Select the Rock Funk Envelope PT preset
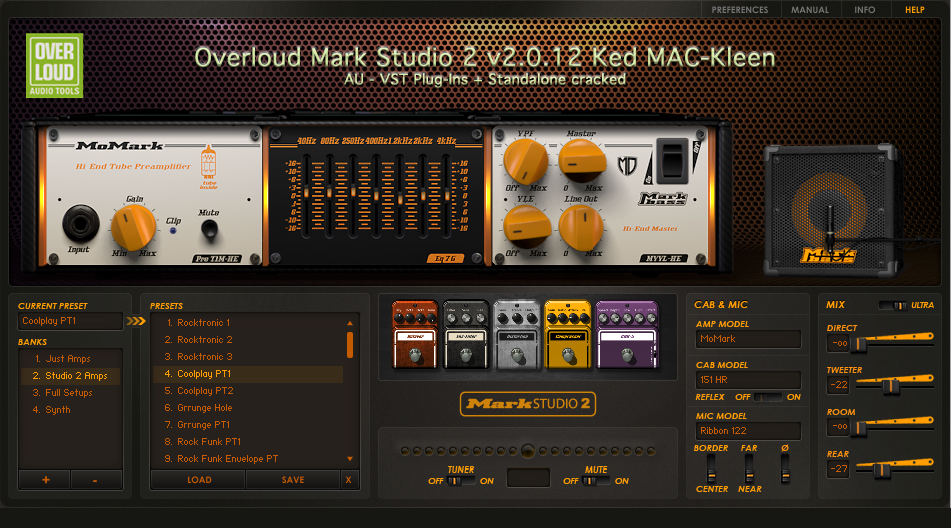The height and width of the screenshot is (528, 951). pos(248,458)
